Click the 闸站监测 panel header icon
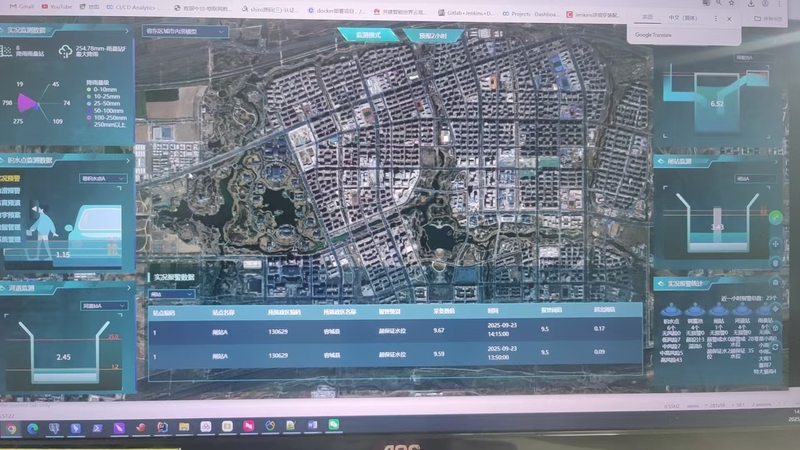 click(x=661, y=161)
